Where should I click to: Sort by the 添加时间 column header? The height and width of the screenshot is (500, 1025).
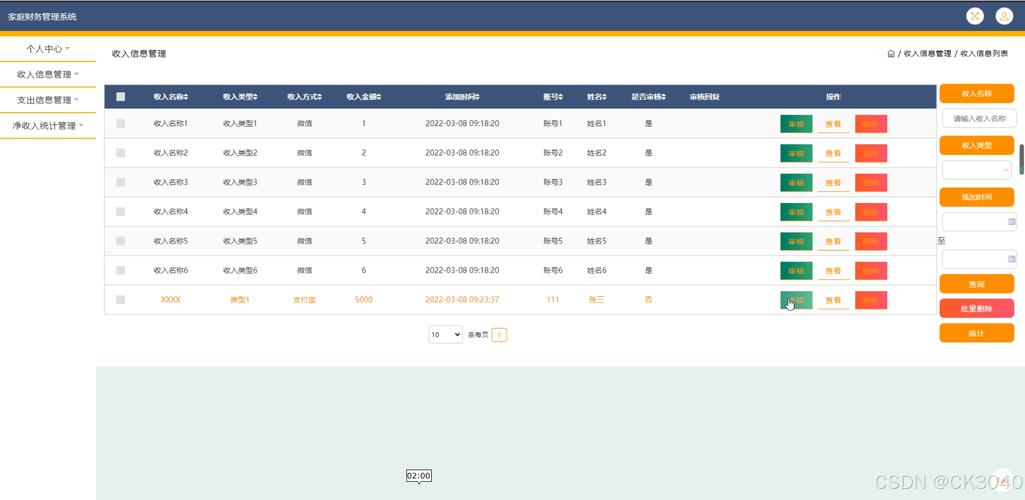[x=462, y=97]
